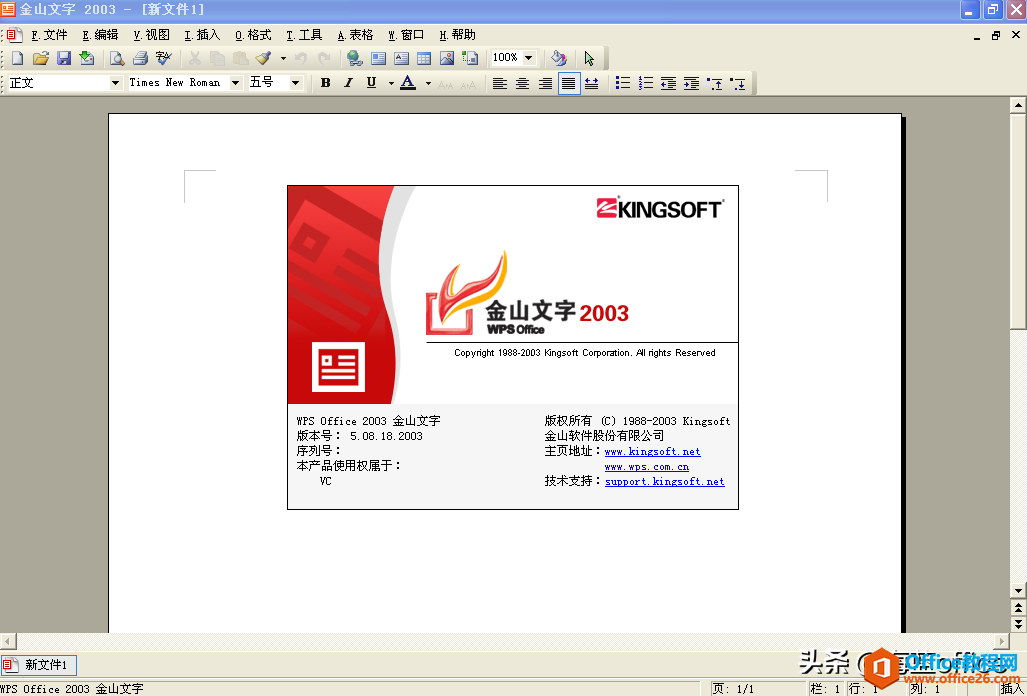This screenshot has width=1027, height=696.
Task: Toggle underline formatting
Action: pos(371,83)
